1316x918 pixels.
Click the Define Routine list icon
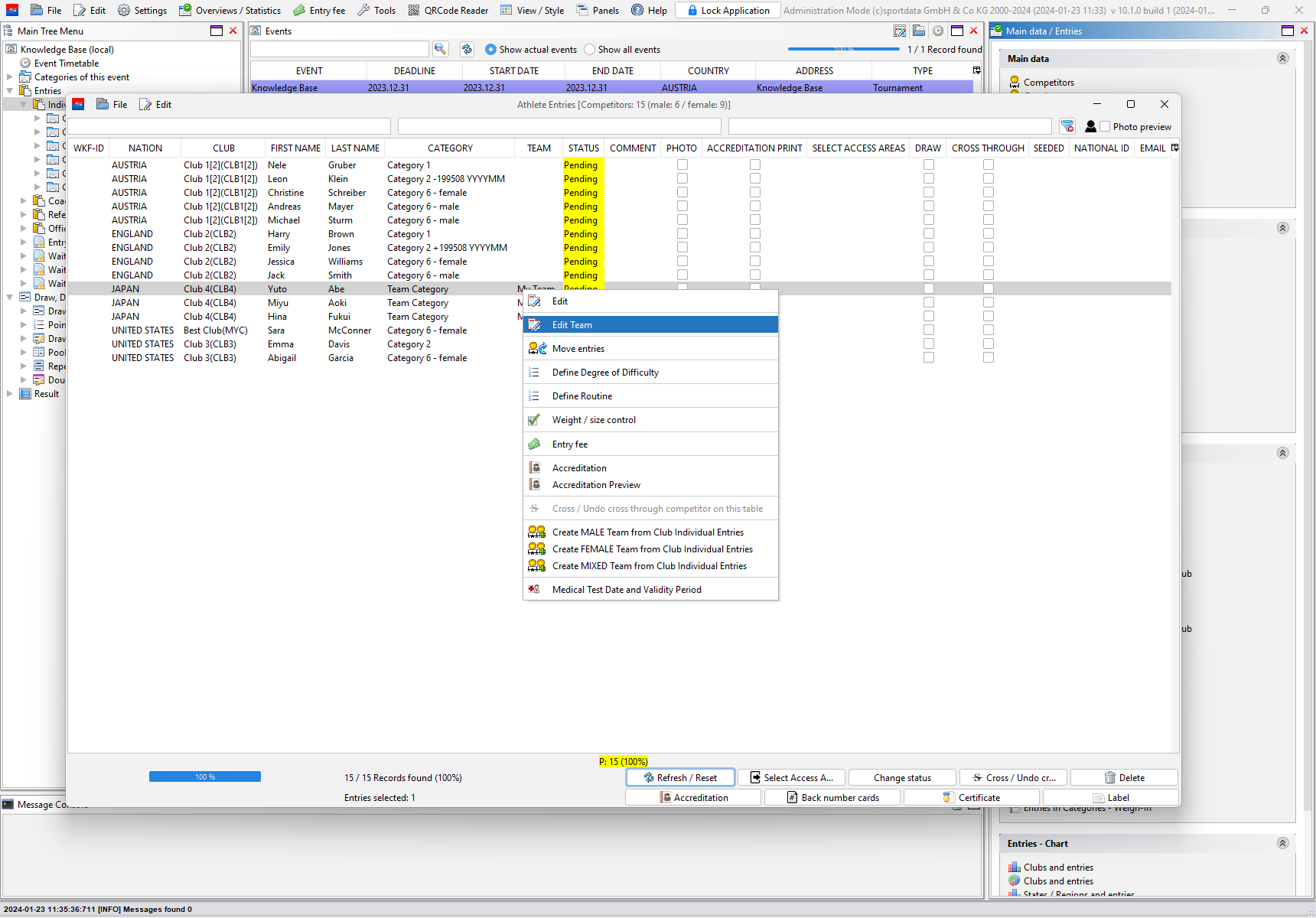[x=534, y=396]
